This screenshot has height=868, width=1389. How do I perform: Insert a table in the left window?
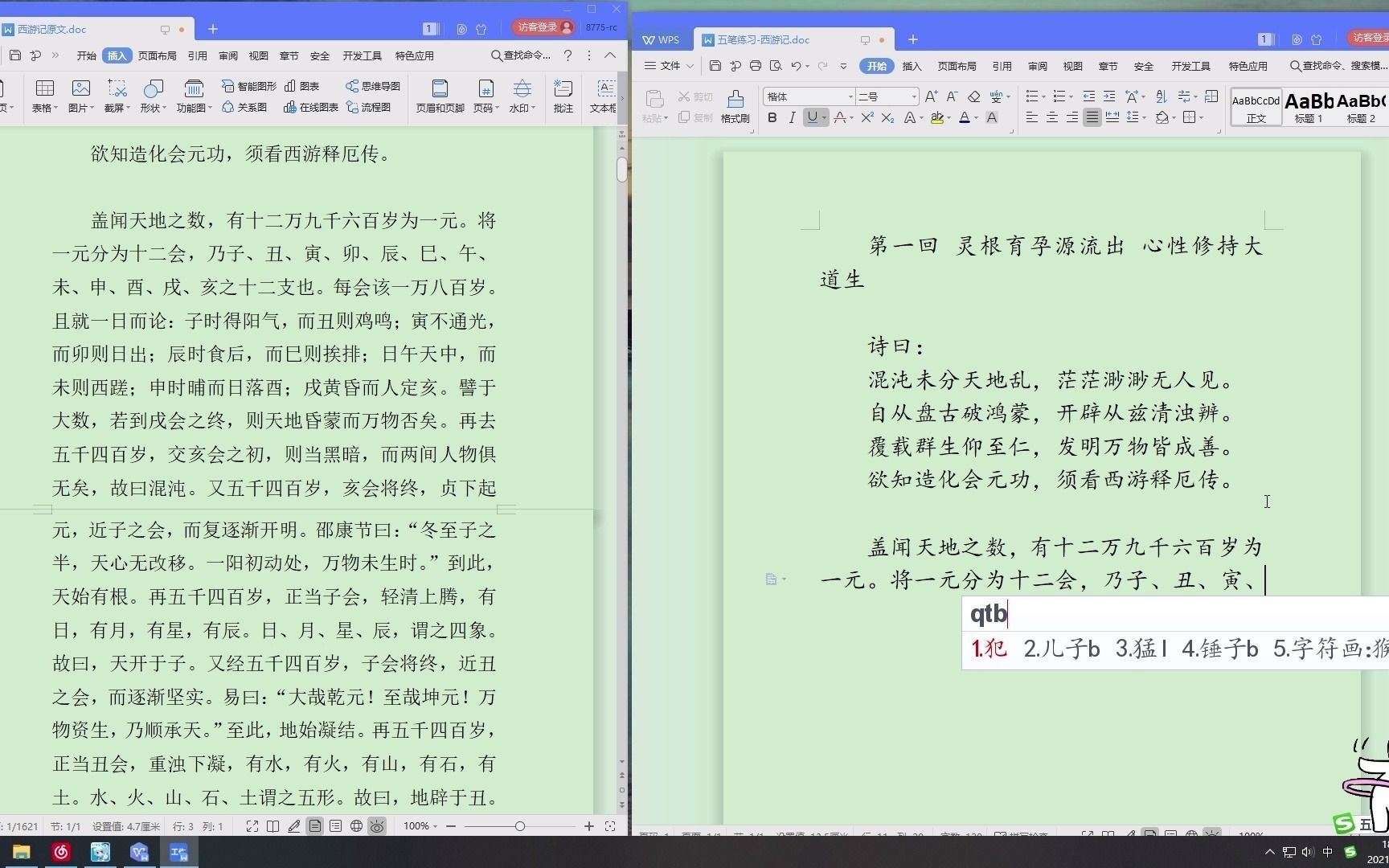pos(45,96)
